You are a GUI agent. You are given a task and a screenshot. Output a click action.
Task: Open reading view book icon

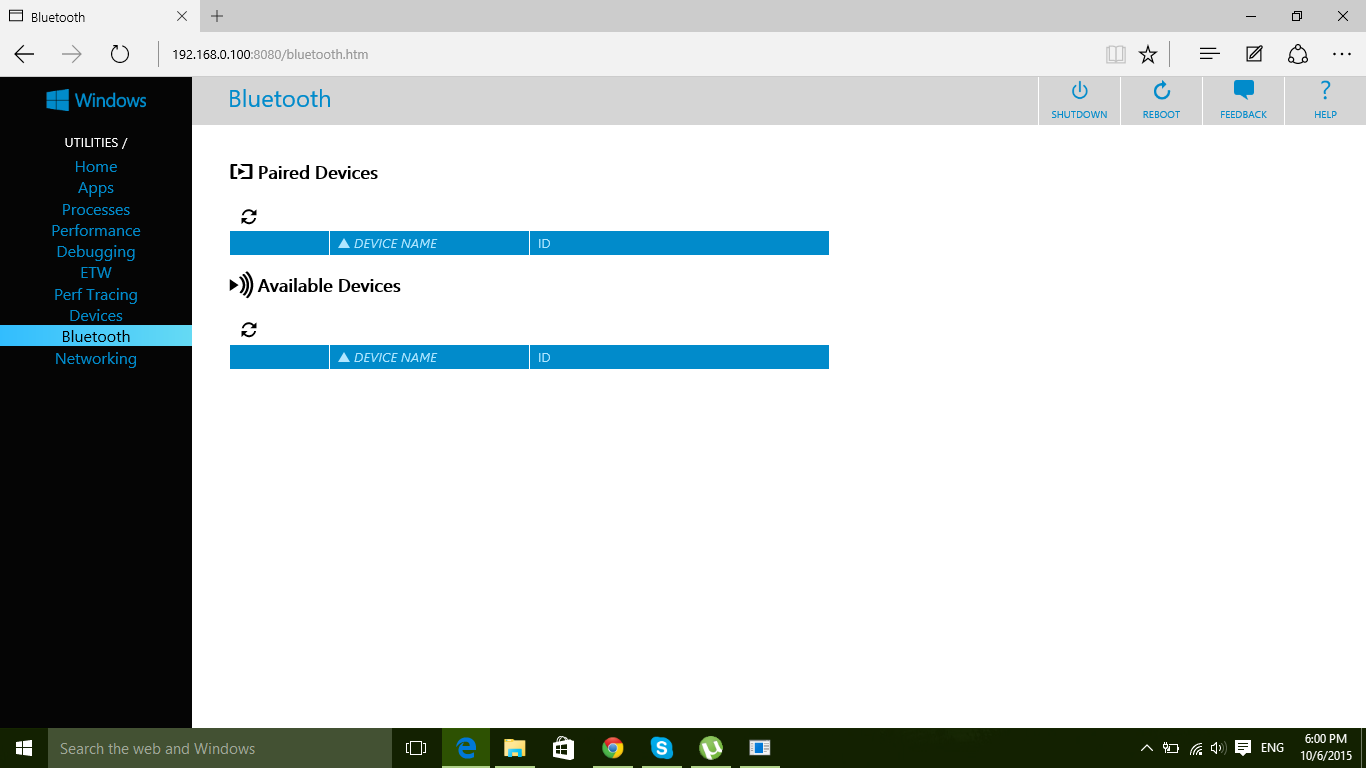(x=1115, y=54)
